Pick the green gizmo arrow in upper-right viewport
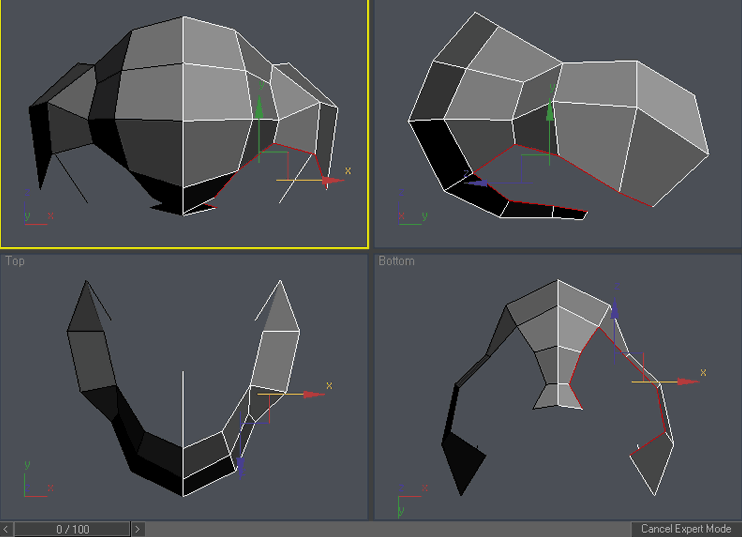Screen dimensions: 742x537 (x=549, y=111)
